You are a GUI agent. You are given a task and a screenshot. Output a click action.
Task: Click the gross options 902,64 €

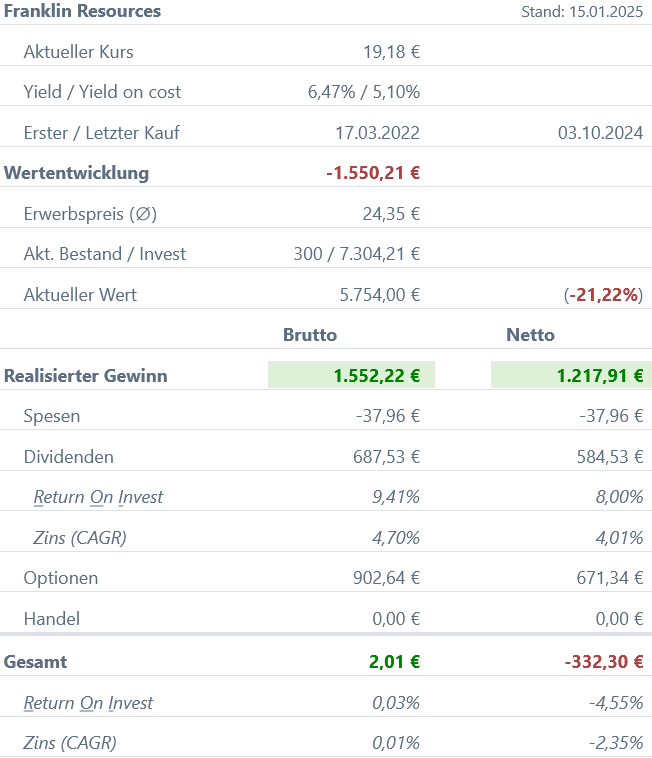(x=387, y=578)
